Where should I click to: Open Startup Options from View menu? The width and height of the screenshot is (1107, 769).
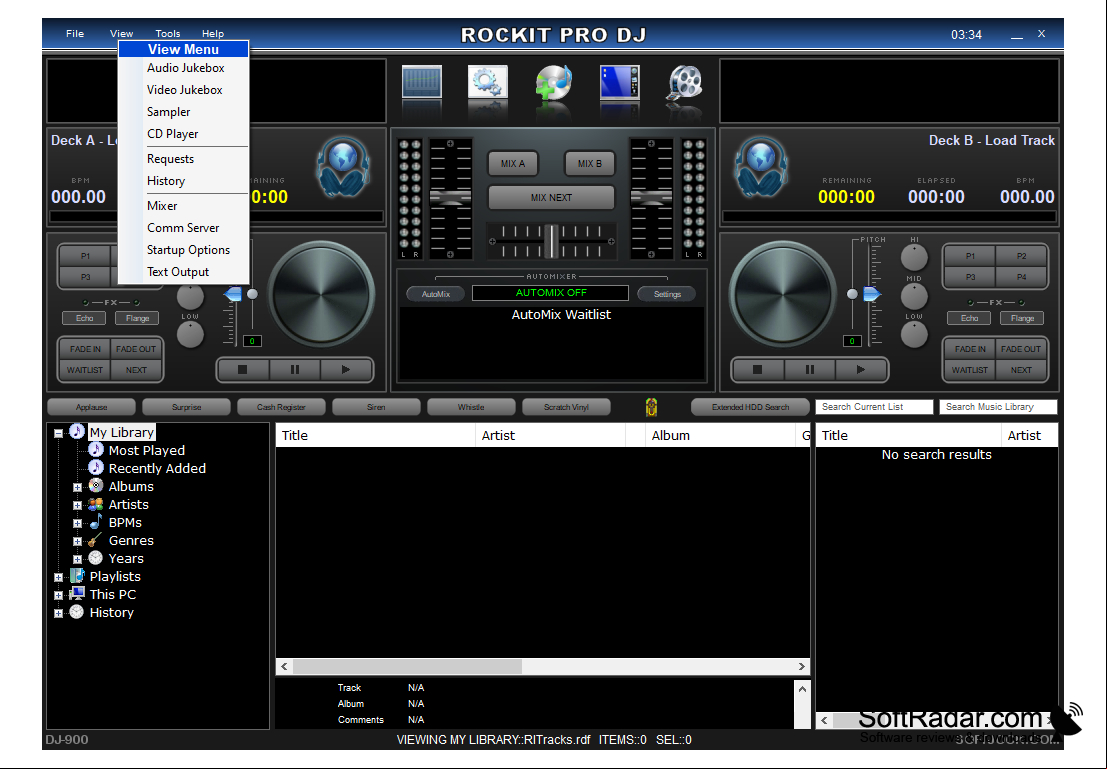point(188,249)
